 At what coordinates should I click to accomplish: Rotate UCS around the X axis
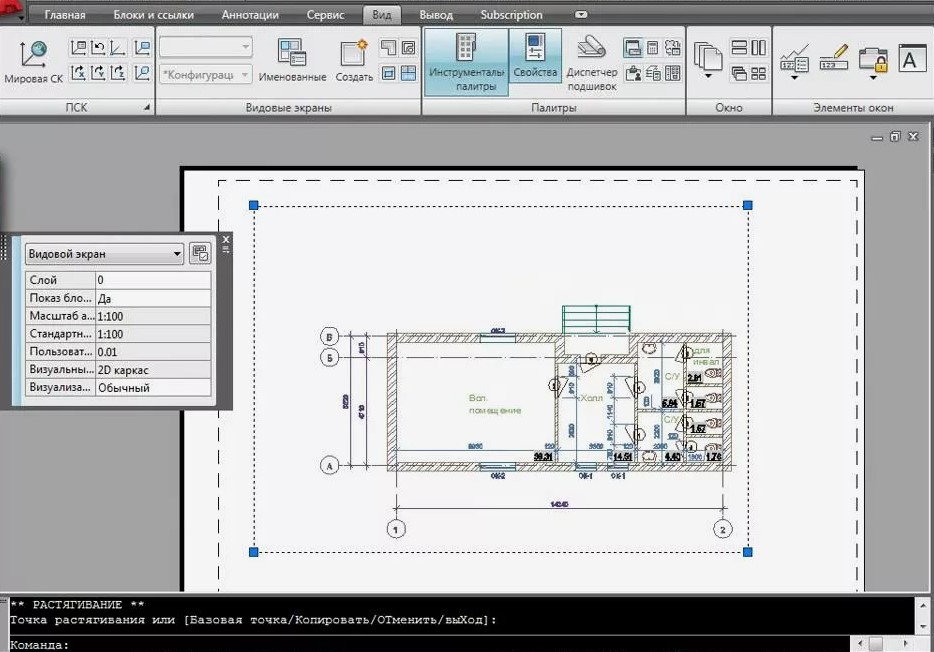tap(79, 73)
